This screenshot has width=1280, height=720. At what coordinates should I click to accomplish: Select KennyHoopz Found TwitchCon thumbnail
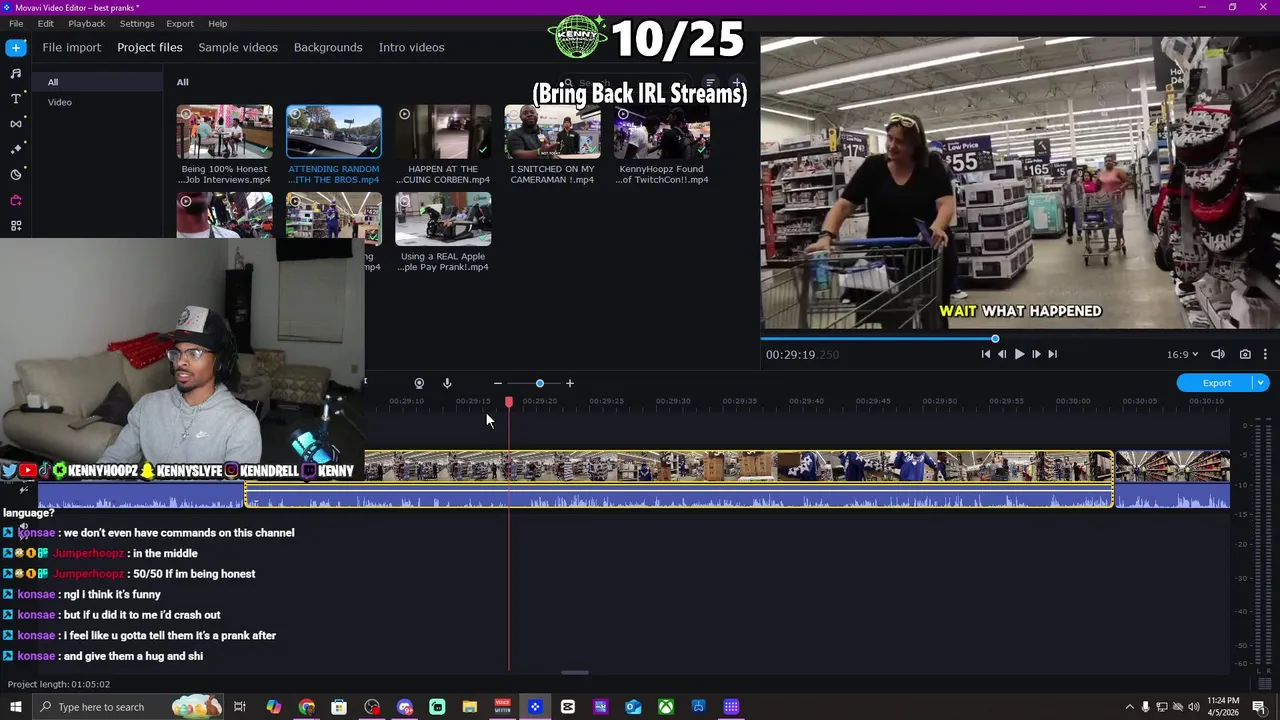tap(662, 132)
